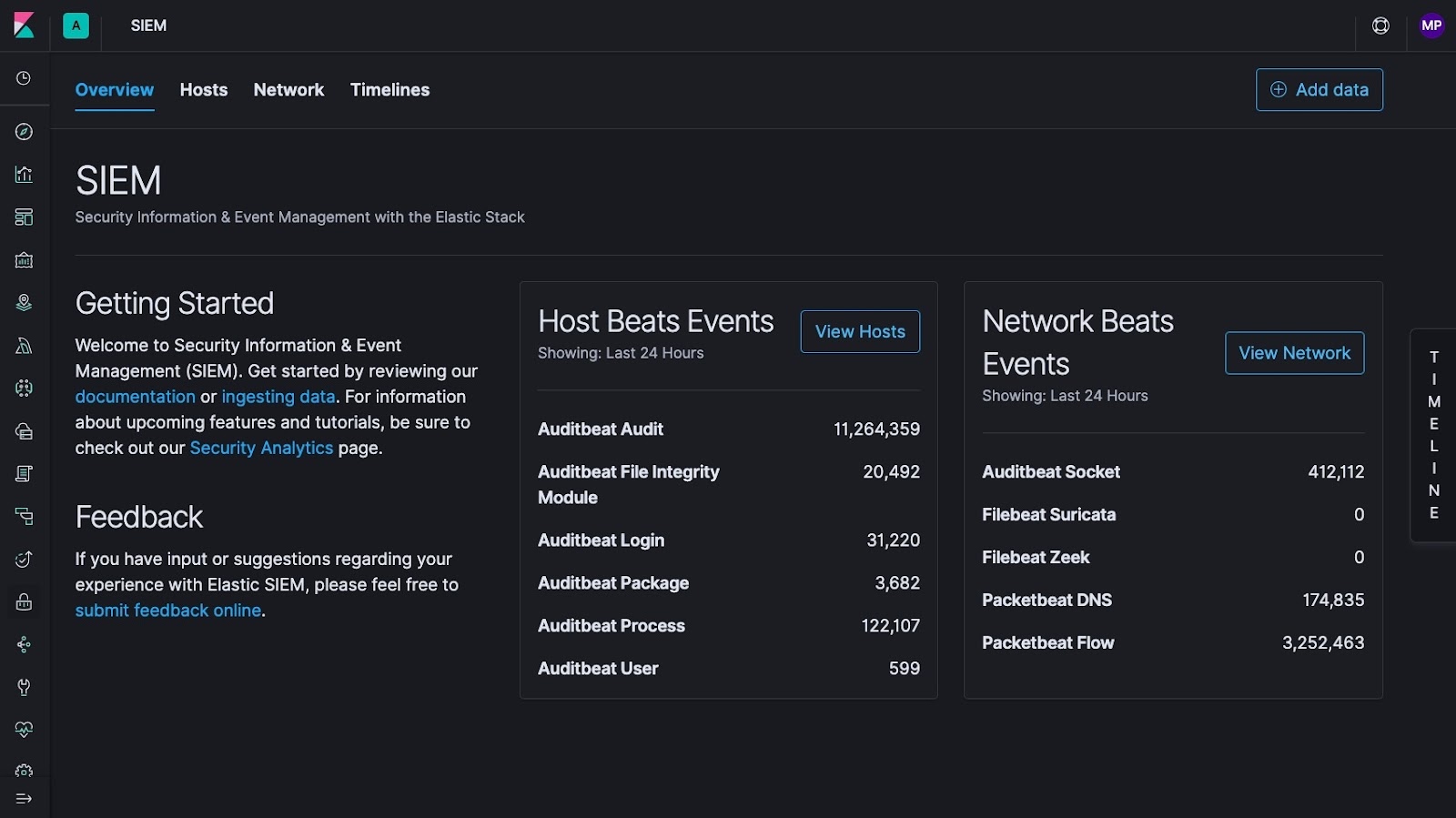Switch to the Network tab

(x=288, y=90)
